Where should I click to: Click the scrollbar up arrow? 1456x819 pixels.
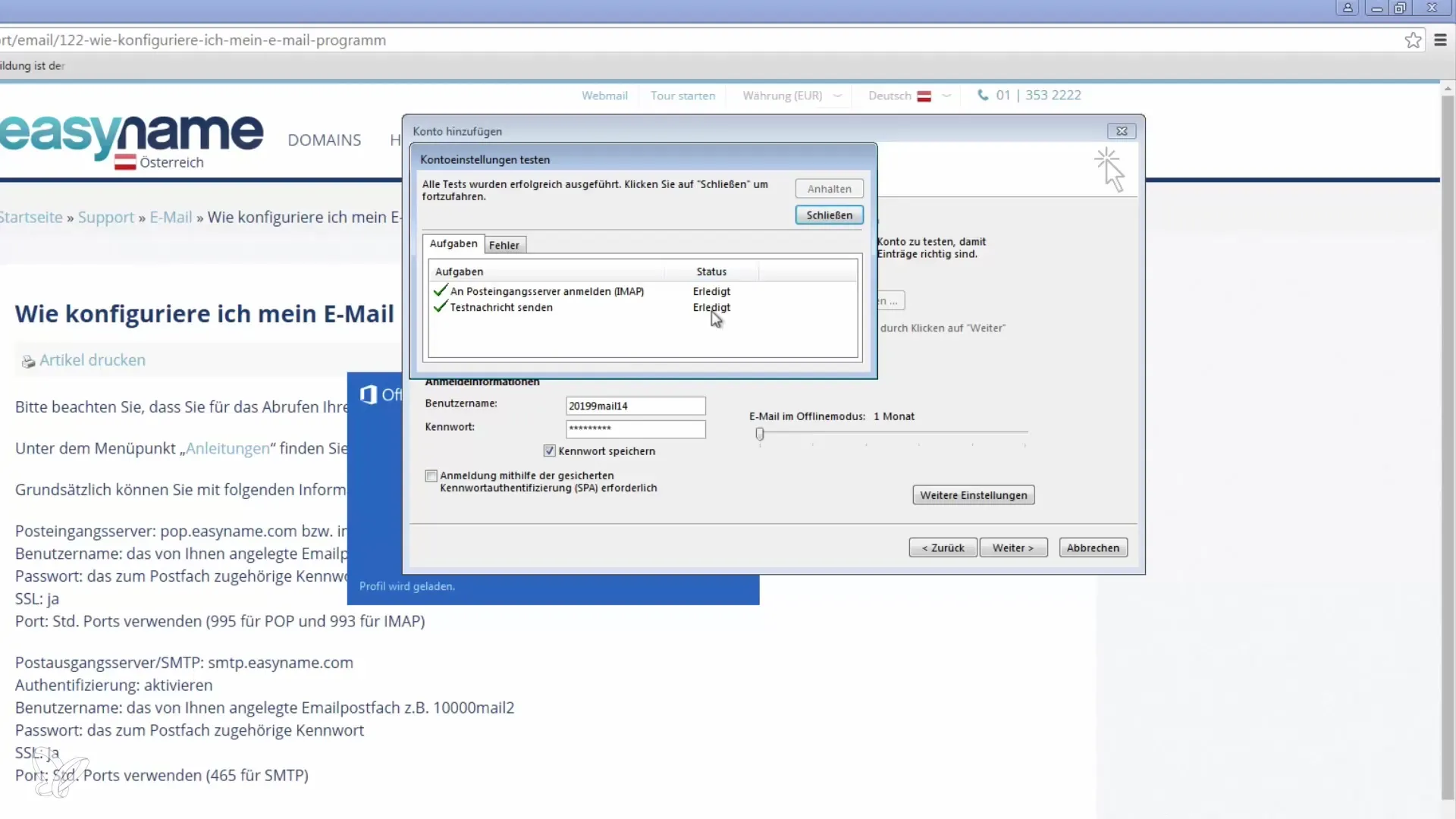tap(1448, 88)
